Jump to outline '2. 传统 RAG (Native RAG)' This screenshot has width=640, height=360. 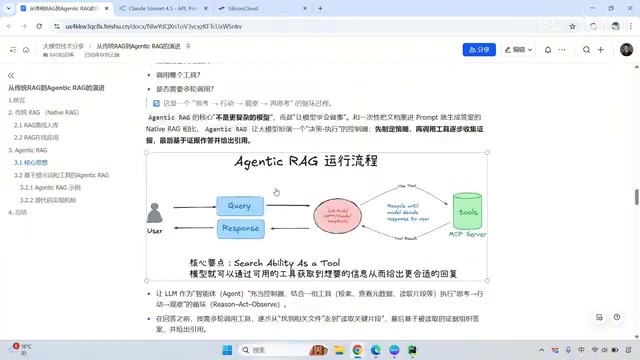[43, 112]
